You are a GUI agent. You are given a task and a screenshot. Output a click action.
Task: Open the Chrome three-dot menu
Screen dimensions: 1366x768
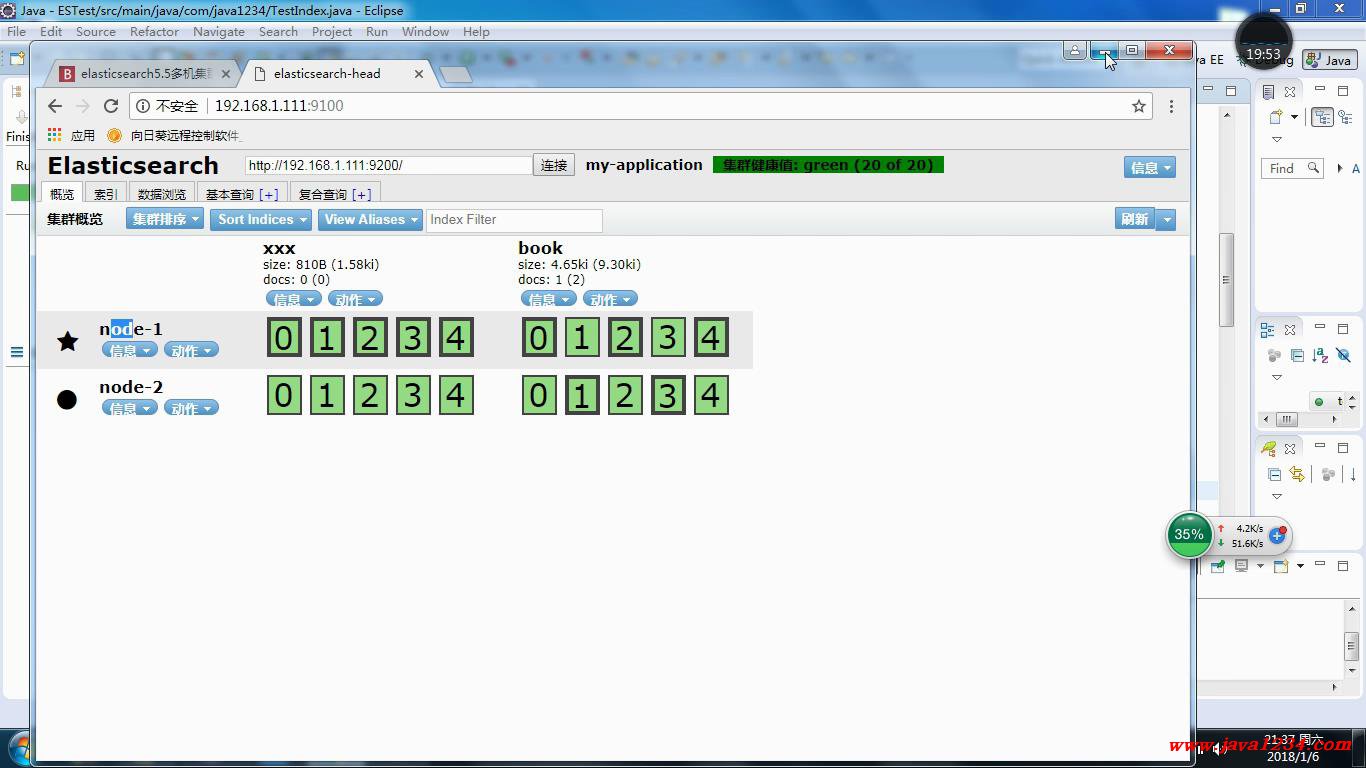(x=1171, y=106)
